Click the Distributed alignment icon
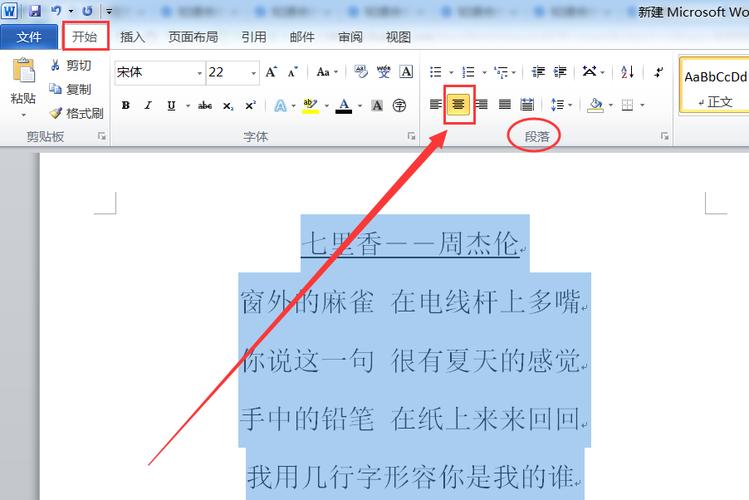Screen dimensions: 749x500 point(527,104)
